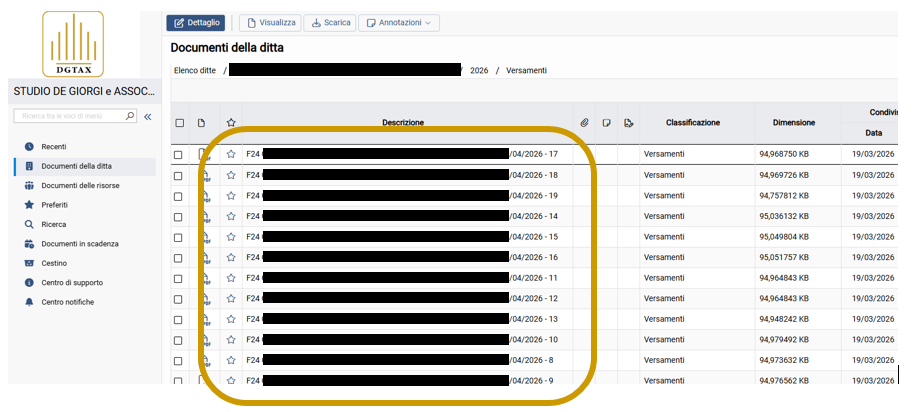Click the Scarica download button

(x=329, y=22)
